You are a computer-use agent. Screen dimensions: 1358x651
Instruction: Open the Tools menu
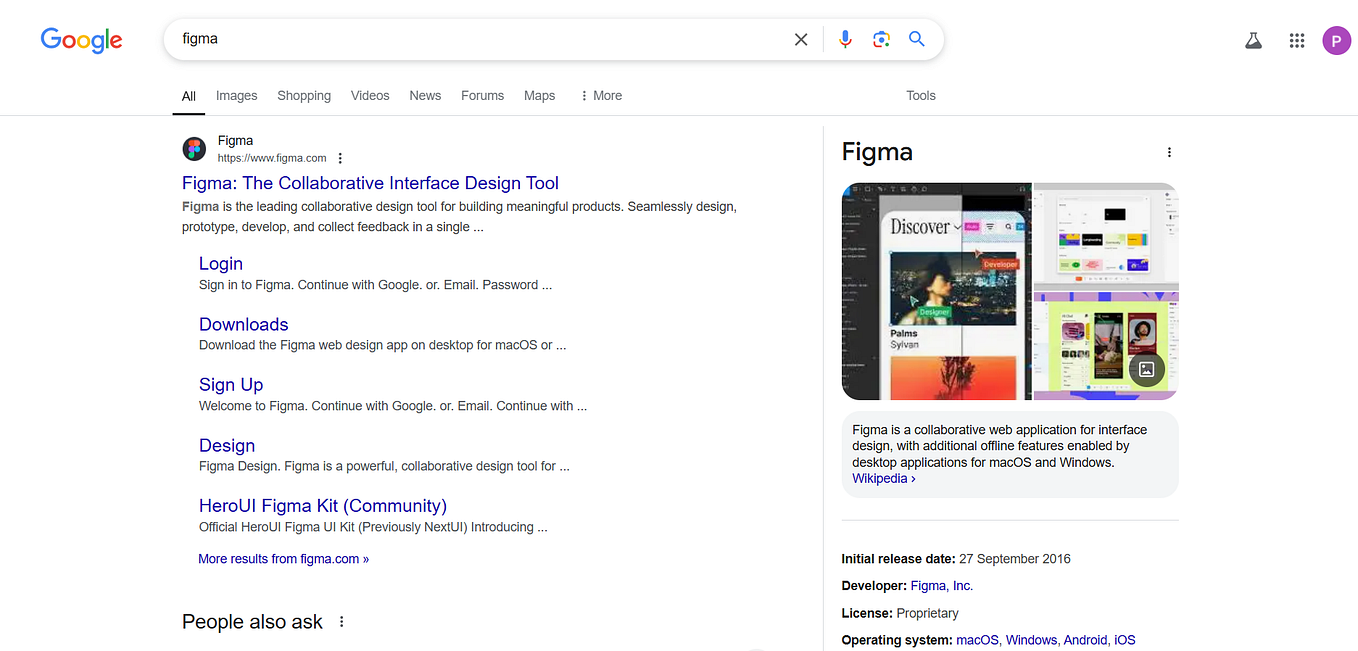pos(920,95)
